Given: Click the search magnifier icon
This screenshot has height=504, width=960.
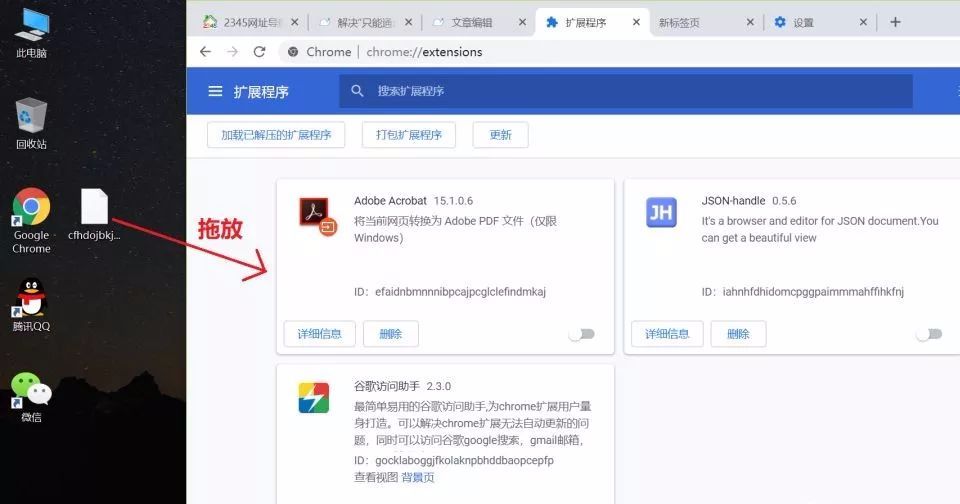Looking at the screenshot, I should tap(358, 91).
